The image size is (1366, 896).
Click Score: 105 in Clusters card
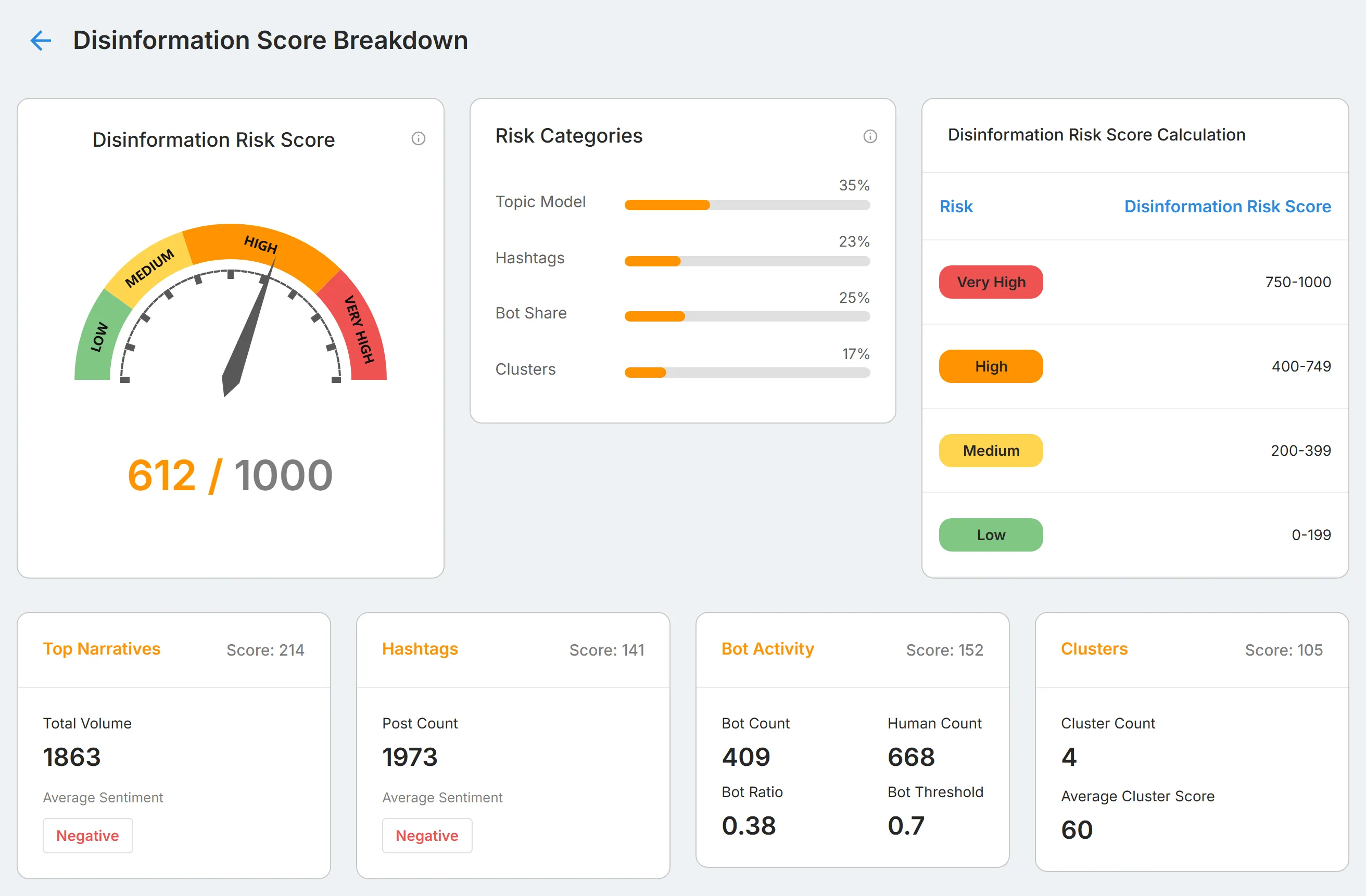click(x=1283, y=650)
